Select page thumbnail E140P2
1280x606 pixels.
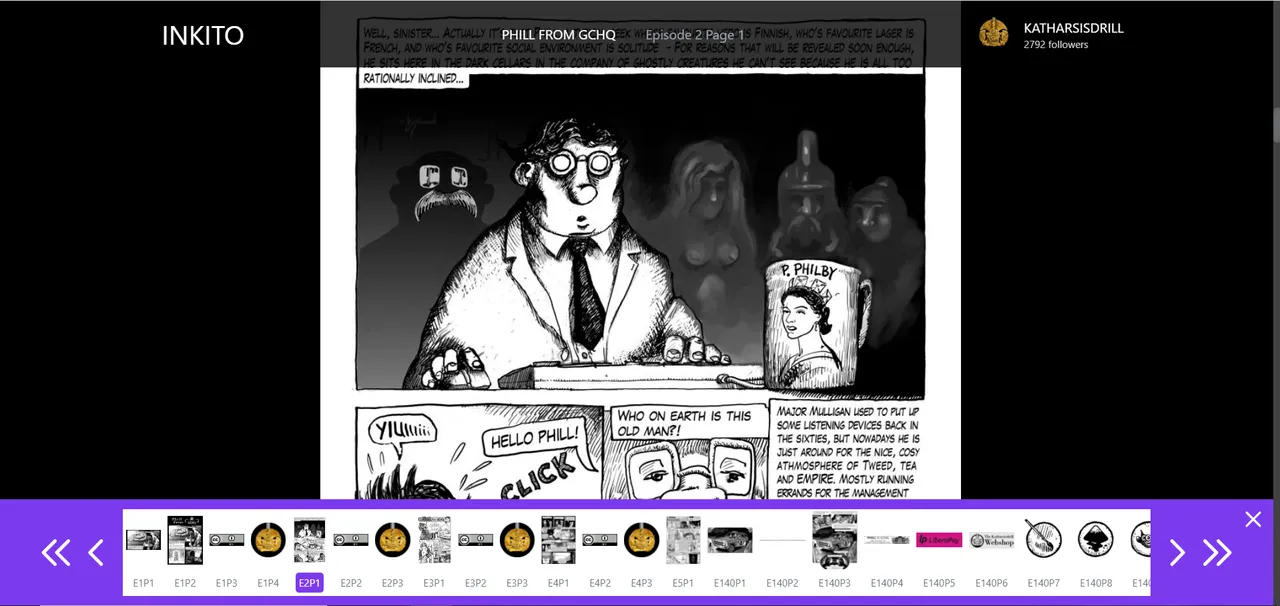tap(782, 540)
